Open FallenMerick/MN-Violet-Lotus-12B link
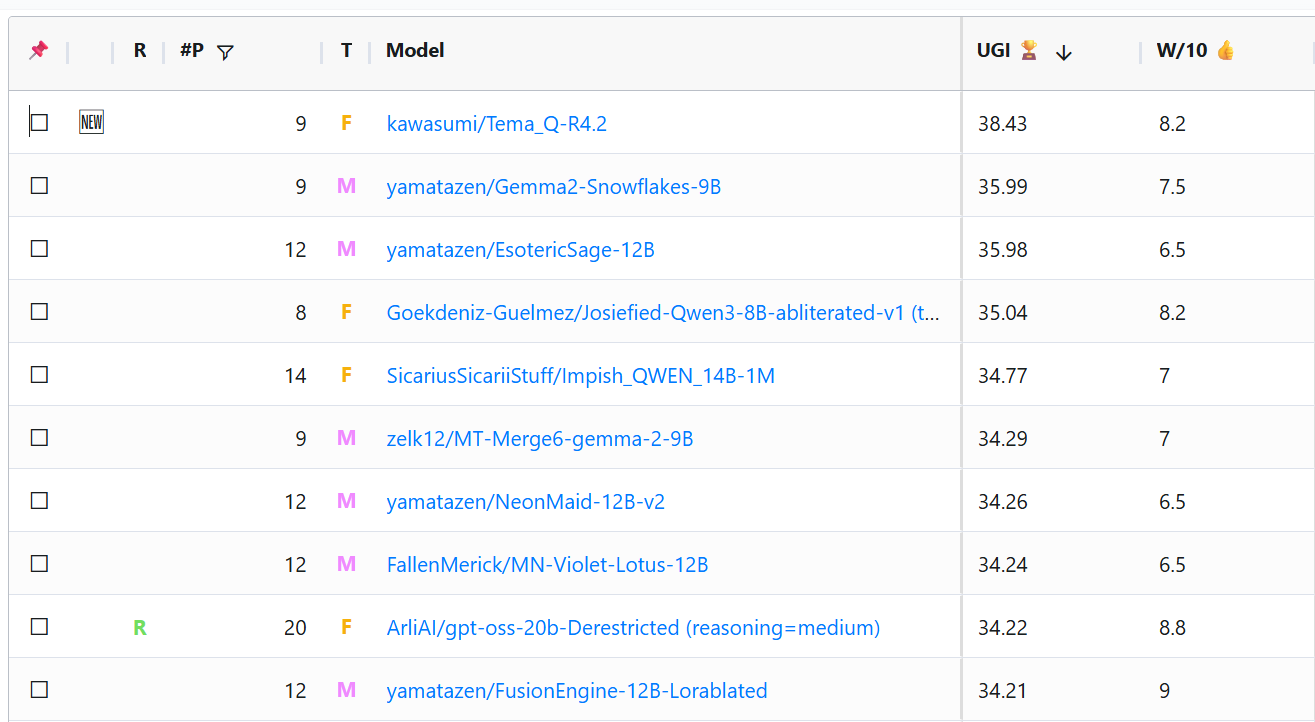The image size is (1315, 722). (x=547, y=565)
